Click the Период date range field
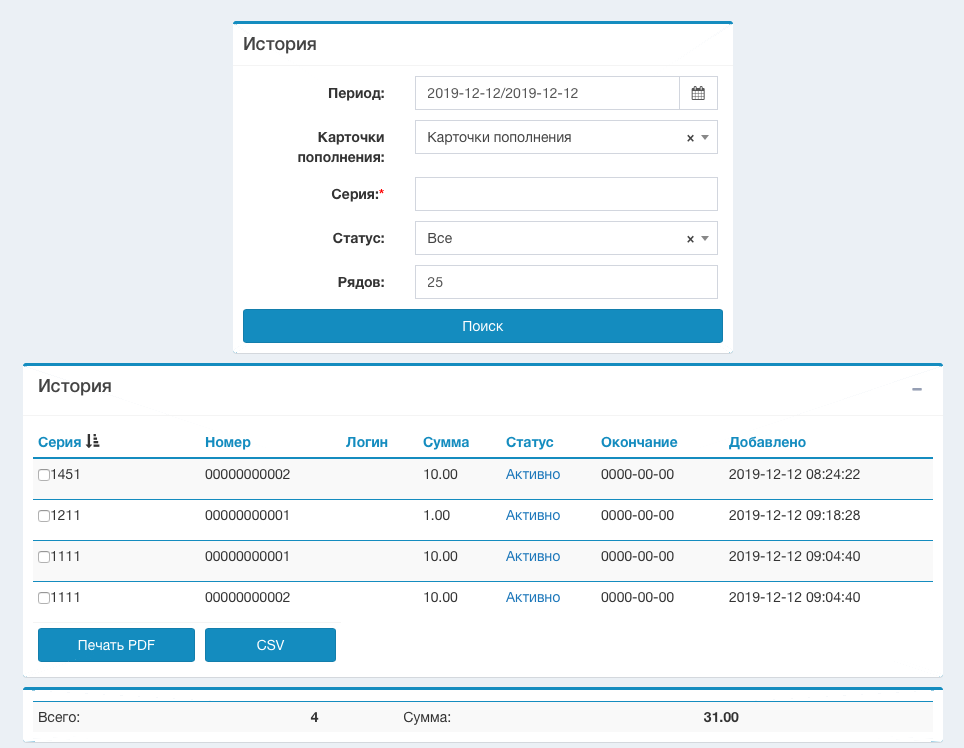964x748 pixels. pos(547,93)
